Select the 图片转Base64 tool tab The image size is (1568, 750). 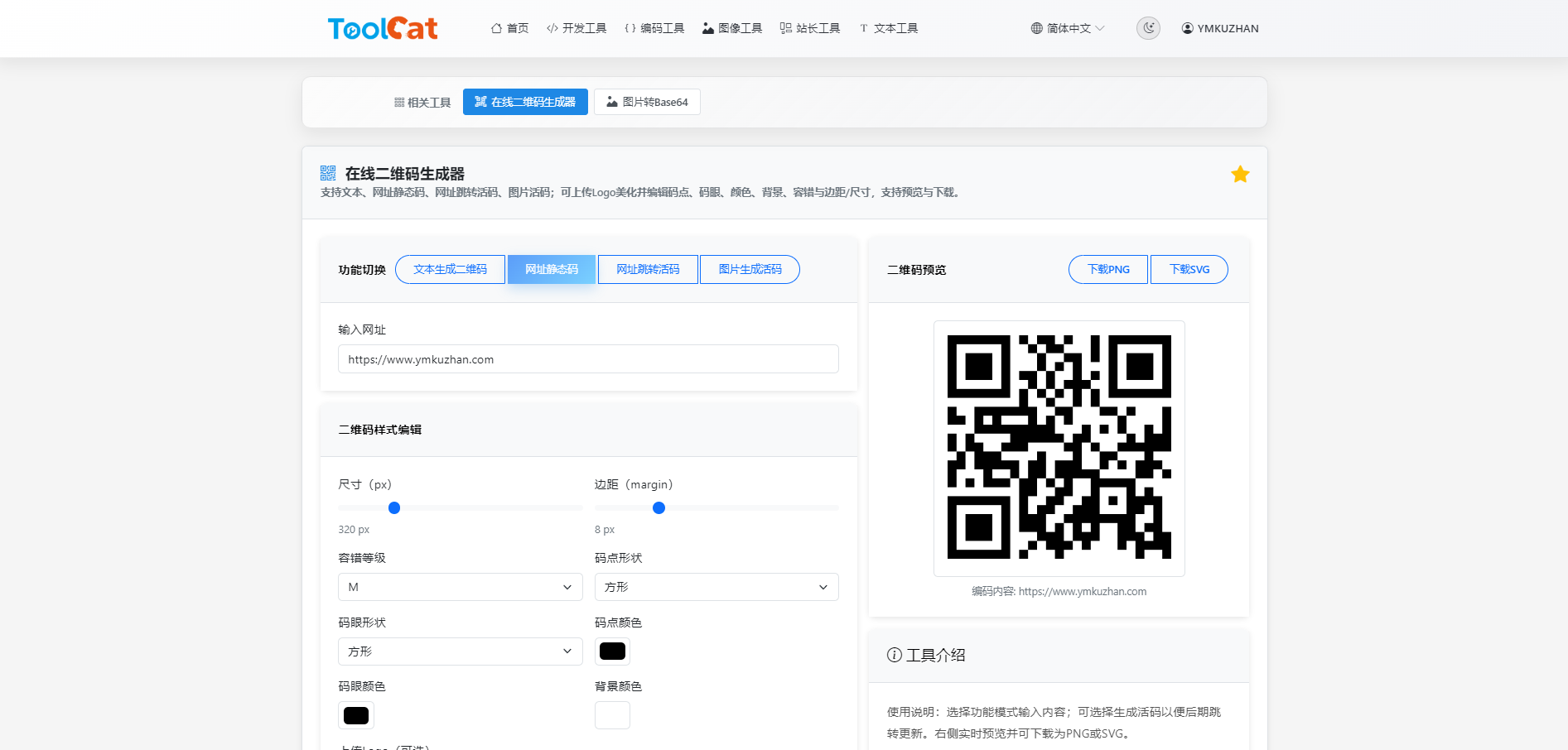pyautogui.click(x=647, y=102)
